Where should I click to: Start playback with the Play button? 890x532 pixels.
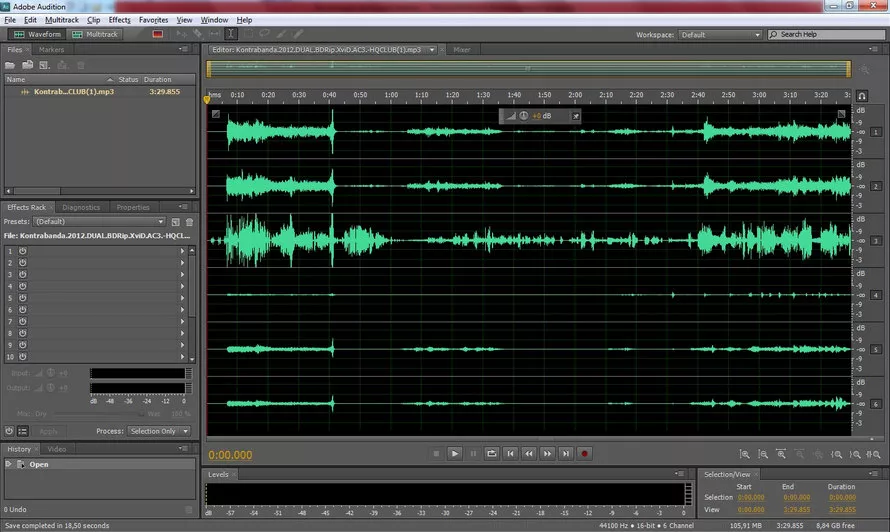tap(455, 454)
